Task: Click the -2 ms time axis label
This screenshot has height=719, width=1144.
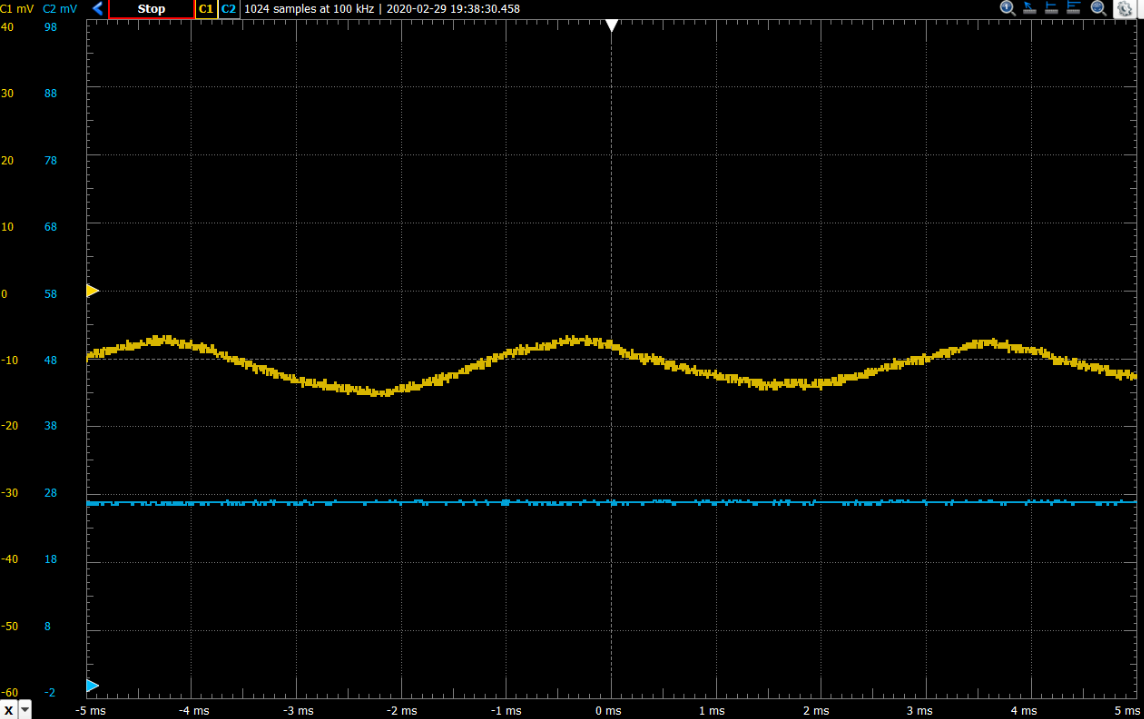Action: (x=402, y=711)
